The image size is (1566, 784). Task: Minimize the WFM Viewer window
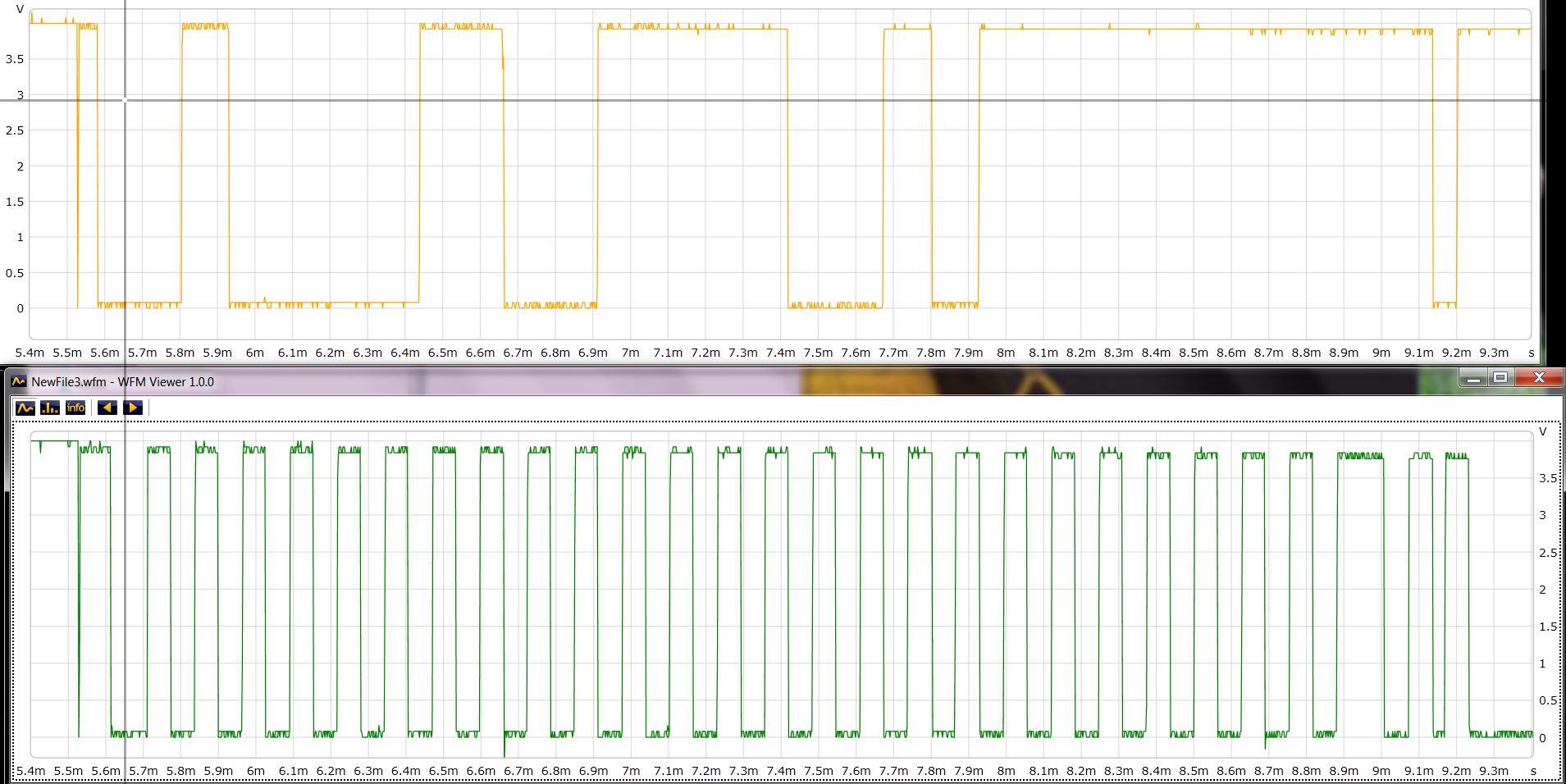1474,378
